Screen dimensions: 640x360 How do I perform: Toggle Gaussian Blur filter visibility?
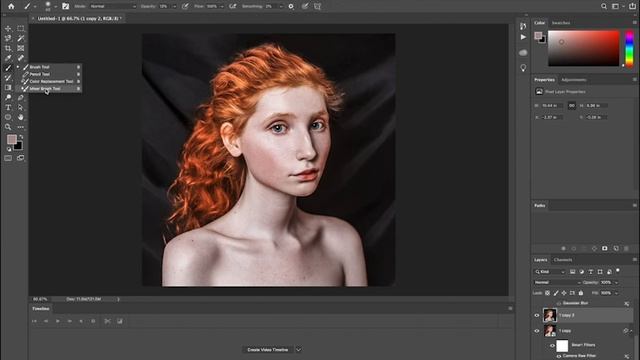tap(558, 303)
